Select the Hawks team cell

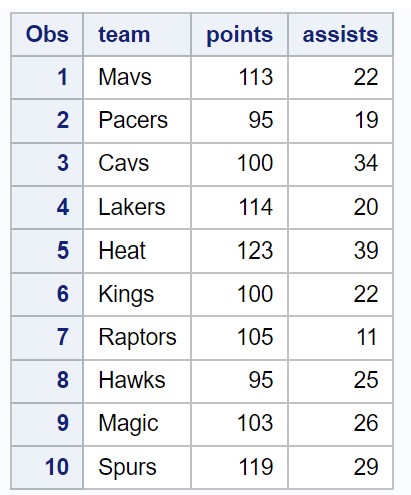click(137, 381)
